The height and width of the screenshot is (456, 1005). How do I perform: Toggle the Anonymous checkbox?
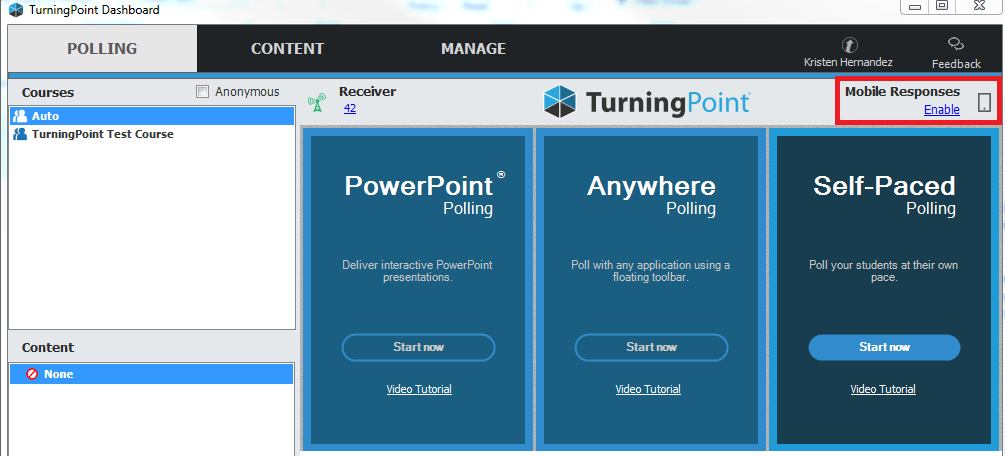(x=203, y=92)
